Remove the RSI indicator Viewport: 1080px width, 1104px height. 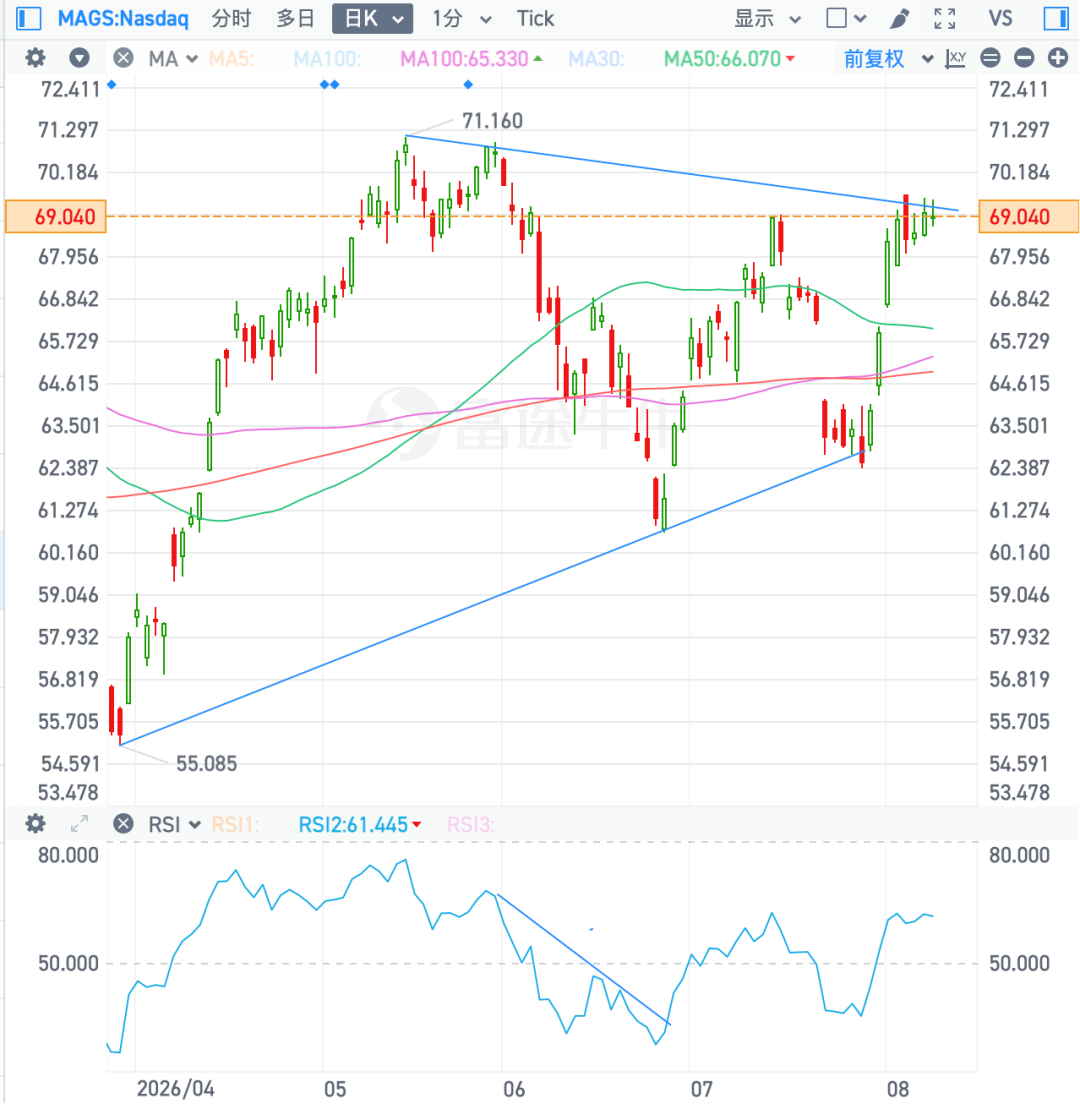click(x=123, y=824)
